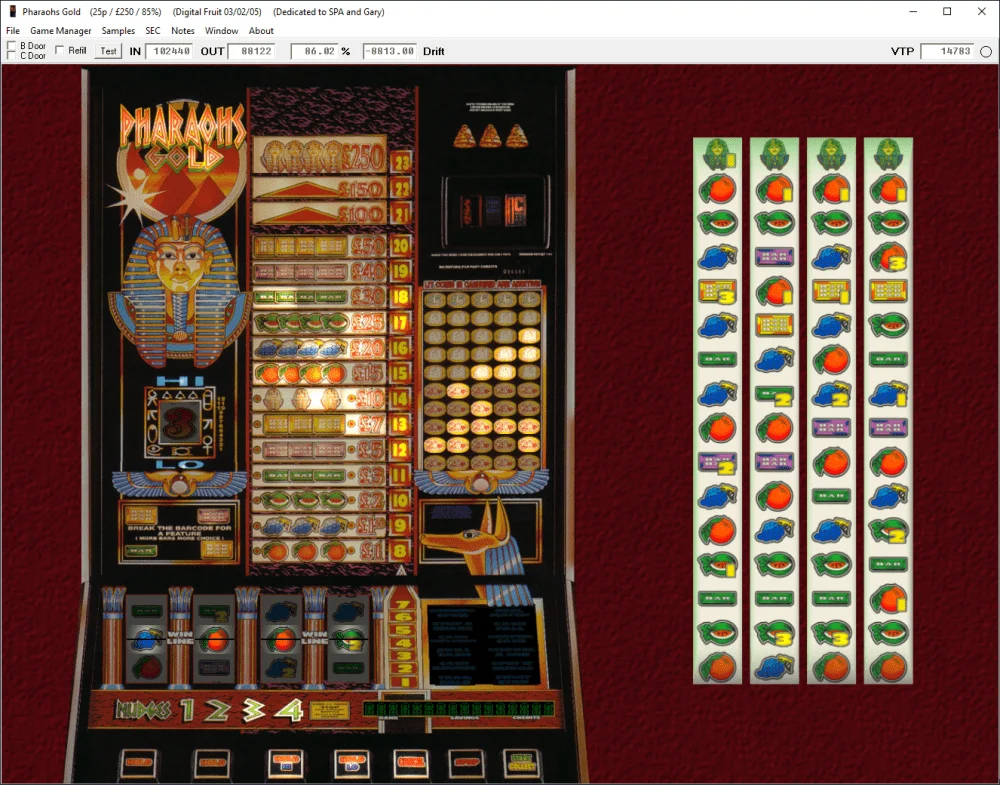Click the round indicator beside VTP
Image resolution: width=1000 pixels, height=785 pixels.
click(986, 52)
